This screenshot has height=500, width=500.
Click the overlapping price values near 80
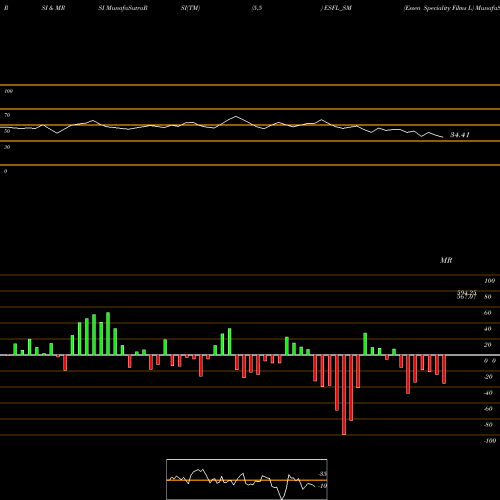(x=467, y=295)
